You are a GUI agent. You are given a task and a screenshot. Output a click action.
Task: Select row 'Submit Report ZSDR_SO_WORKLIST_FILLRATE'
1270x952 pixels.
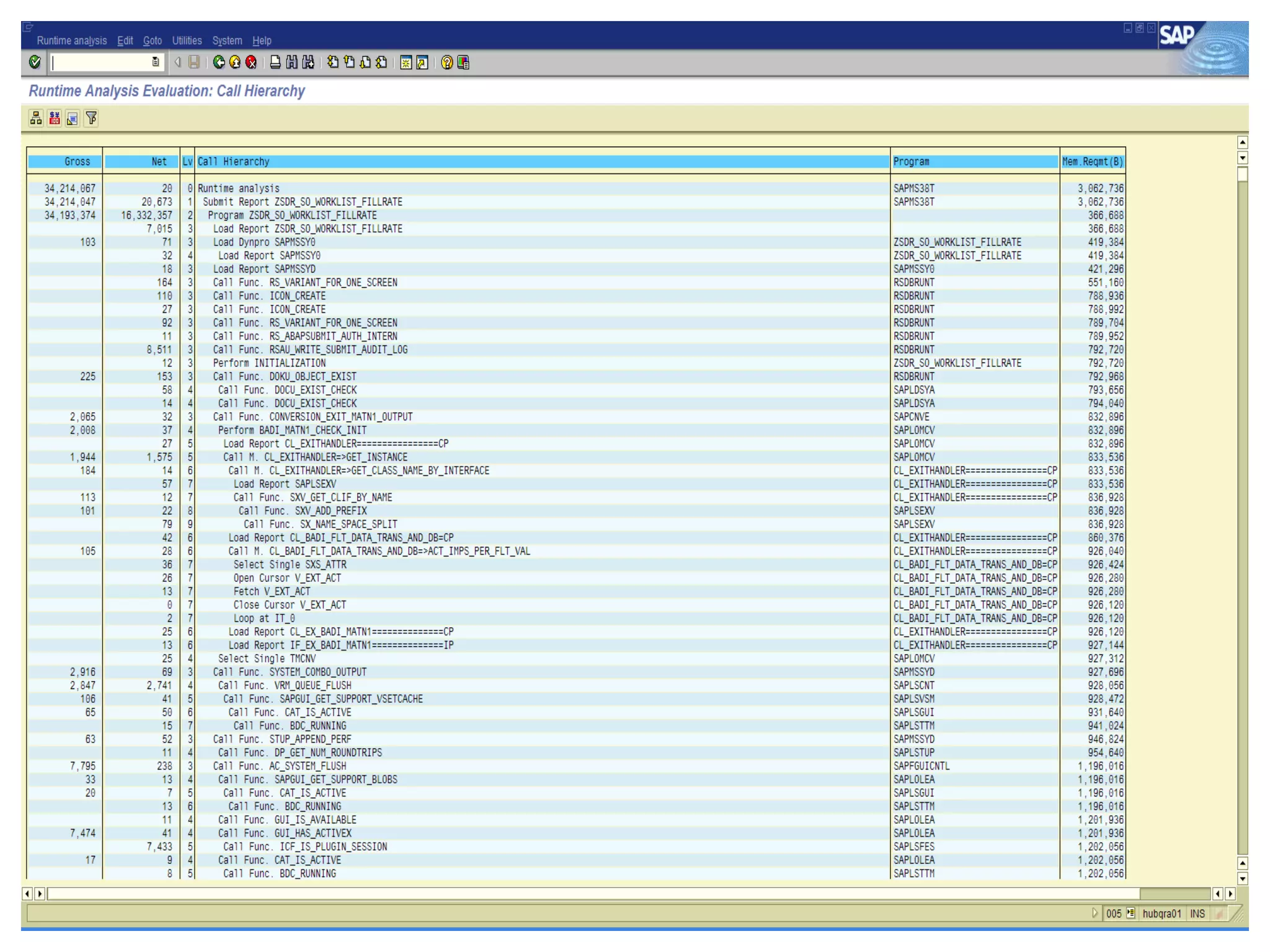(x=576, y=202)
